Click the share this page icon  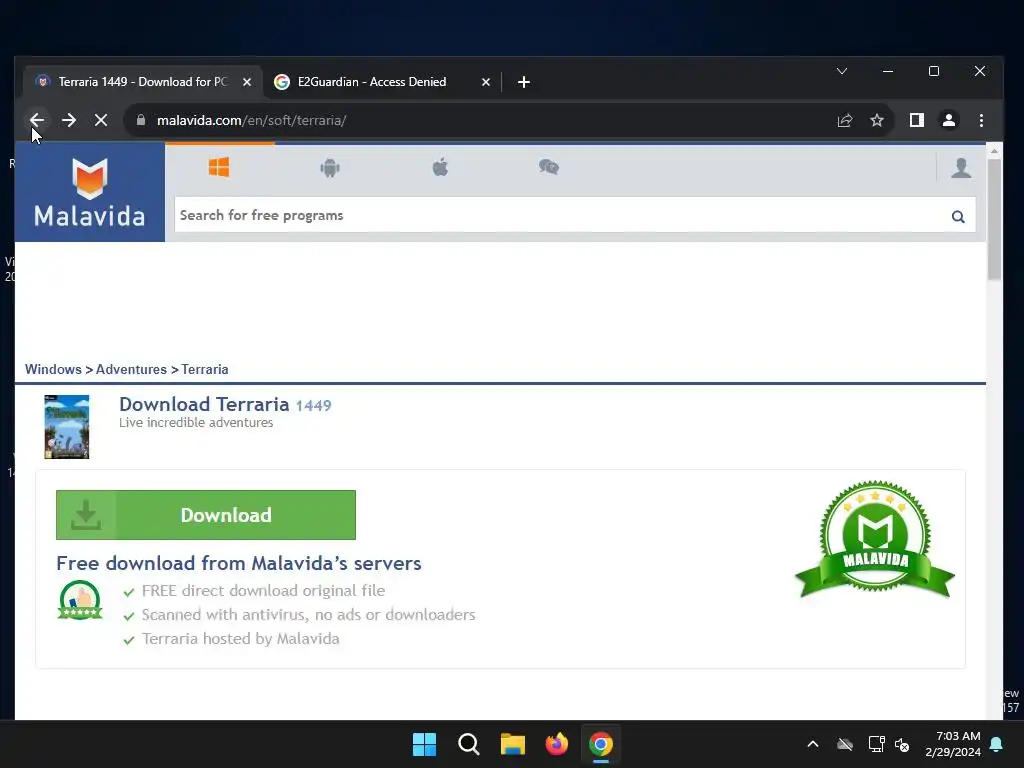pos(844,120)
